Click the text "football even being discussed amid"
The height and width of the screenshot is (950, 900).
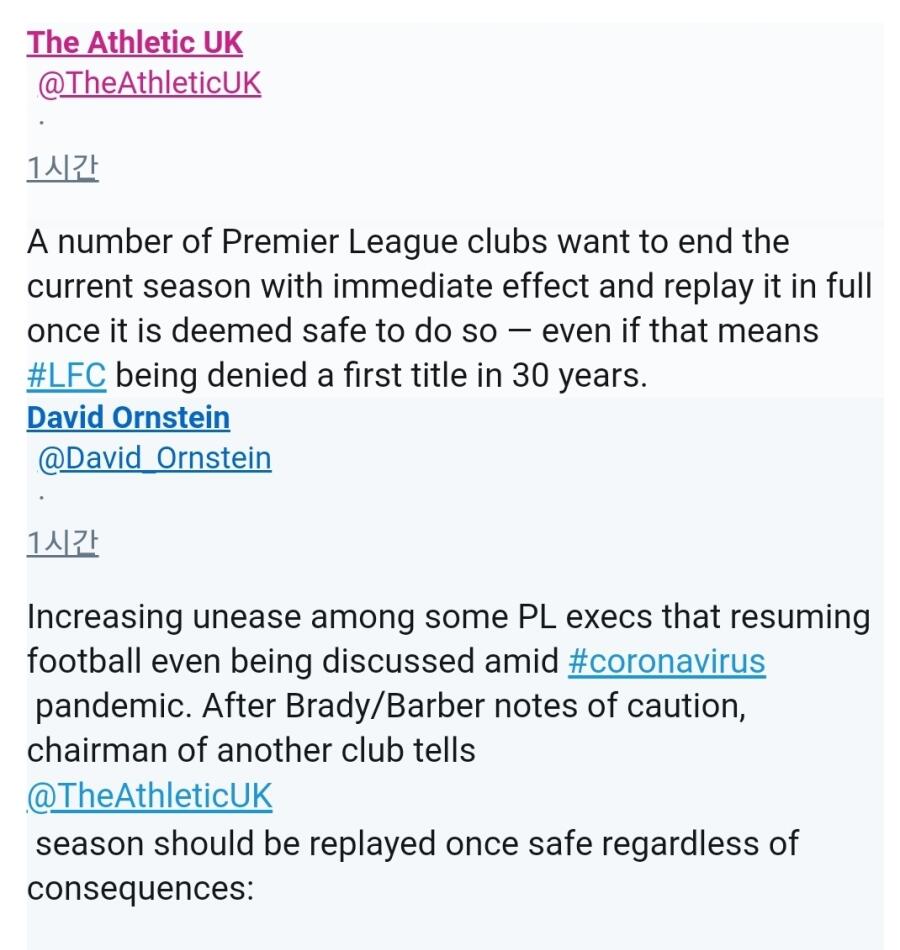pyautogui.click(x=293, y=661)
